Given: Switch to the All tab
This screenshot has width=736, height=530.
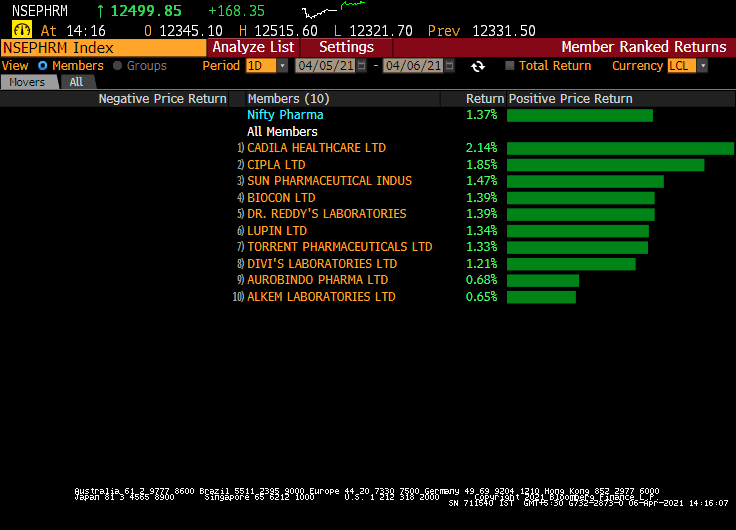Looking at the screenshot, I should coord(76,82).
